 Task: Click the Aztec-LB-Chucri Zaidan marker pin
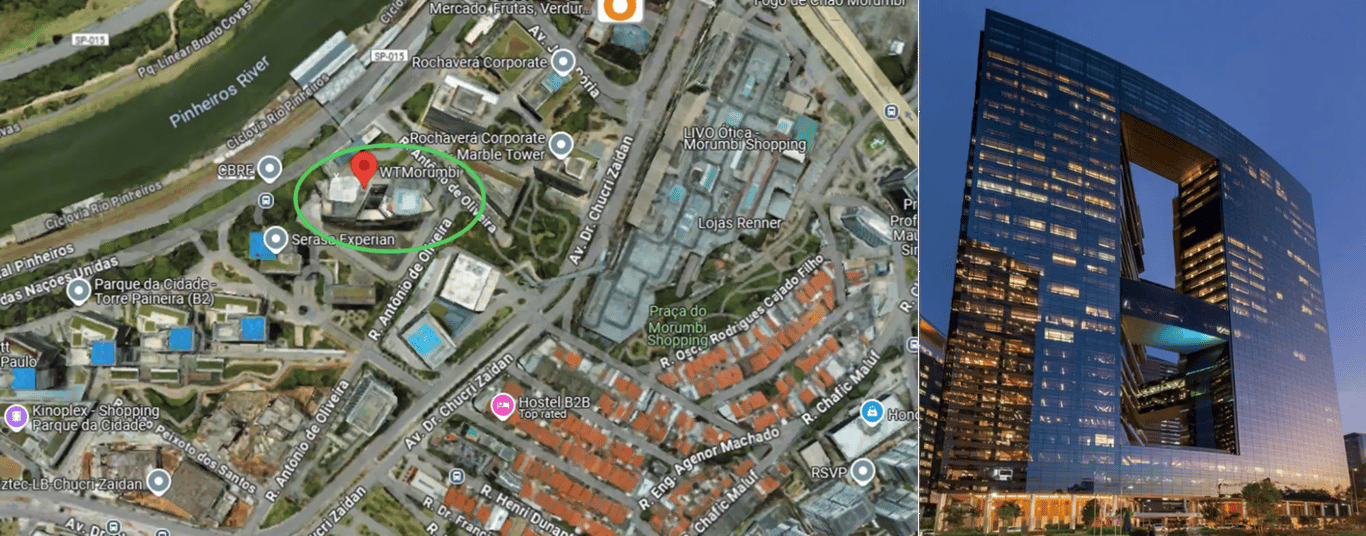coord(159,483)
